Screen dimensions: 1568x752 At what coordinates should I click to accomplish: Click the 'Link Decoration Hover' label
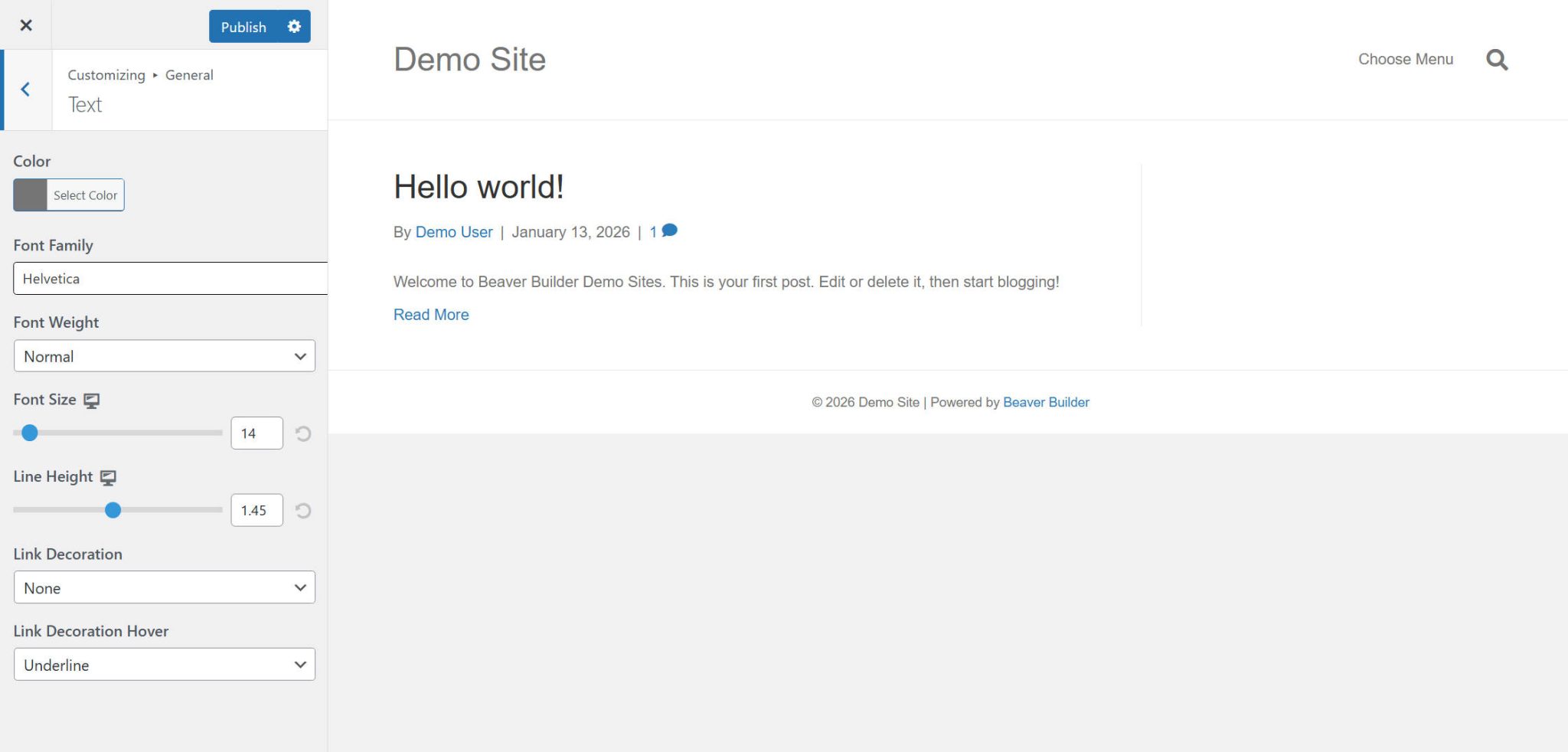91,631
